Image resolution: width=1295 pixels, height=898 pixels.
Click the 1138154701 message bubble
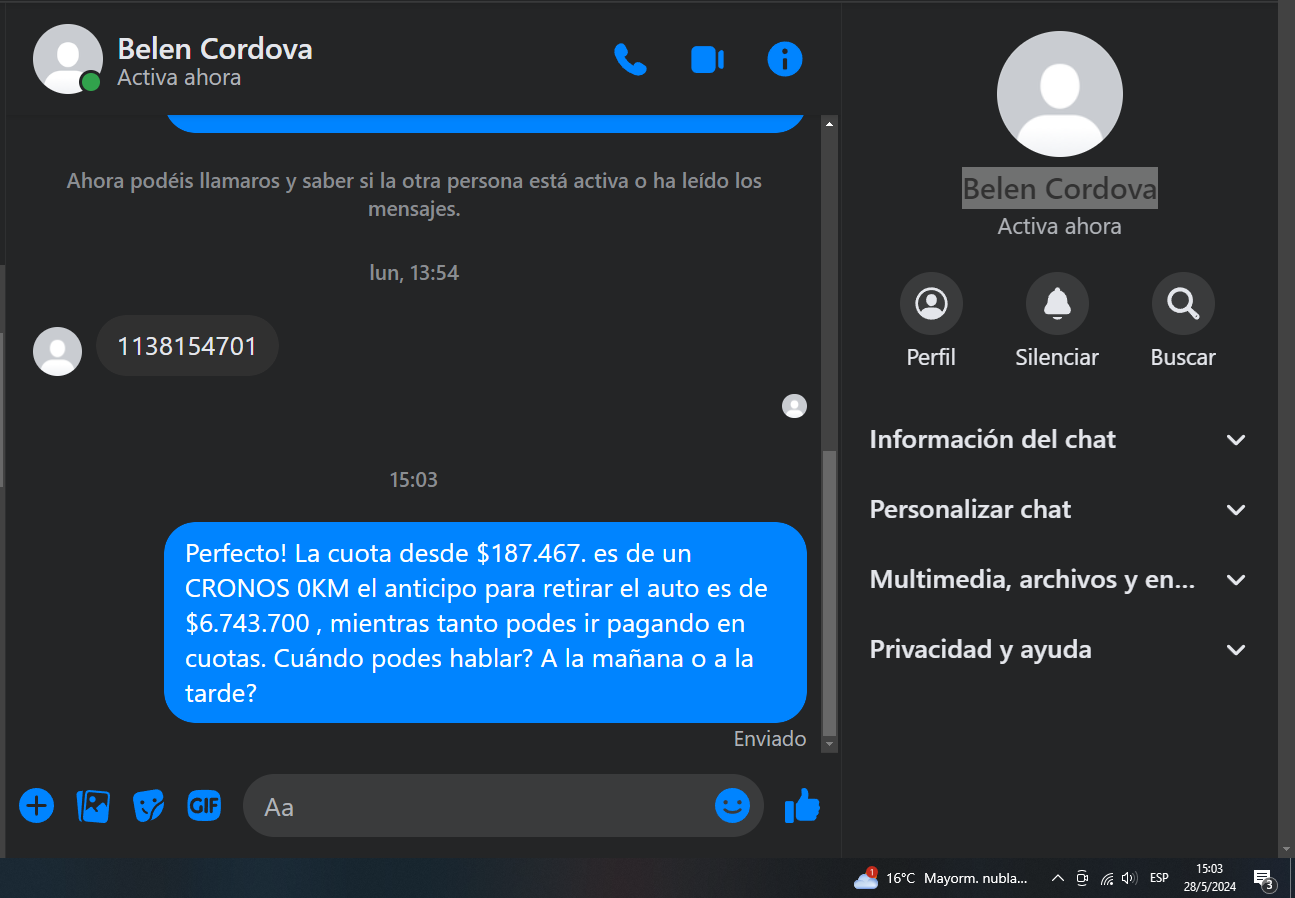(187, 347)
